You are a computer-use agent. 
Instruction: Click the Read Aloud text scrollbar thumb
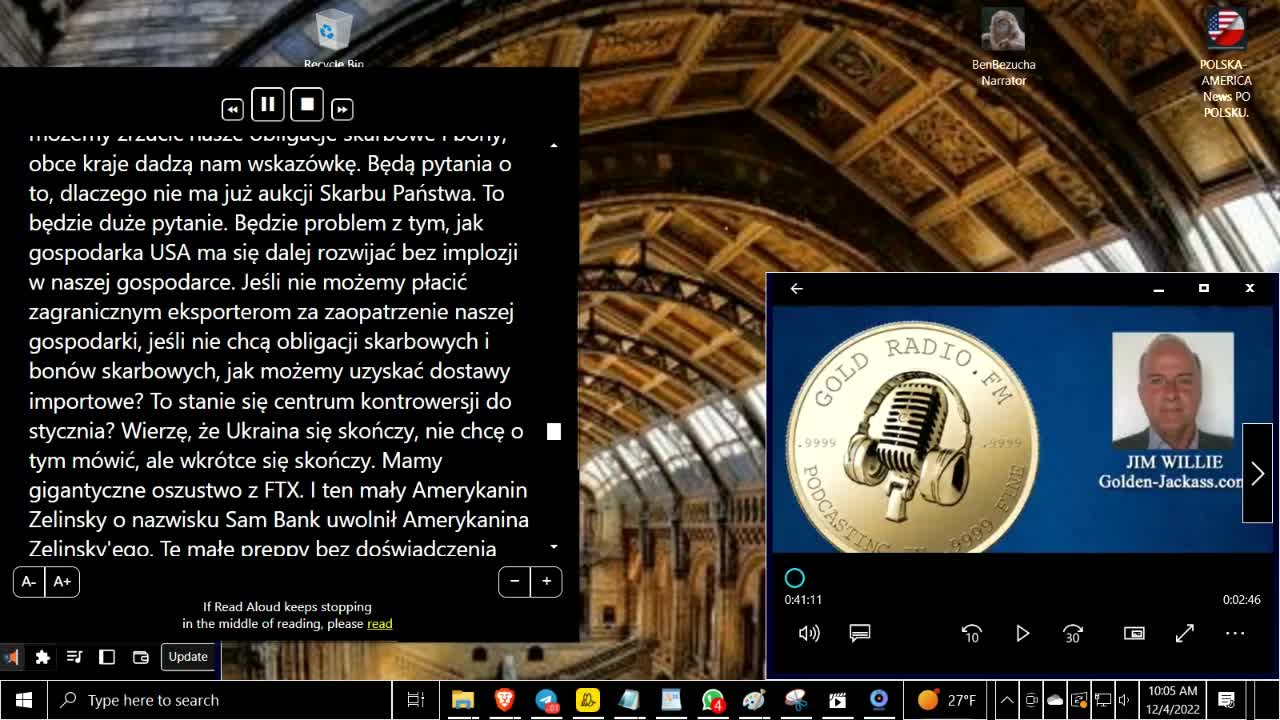[x=554, y=431]
